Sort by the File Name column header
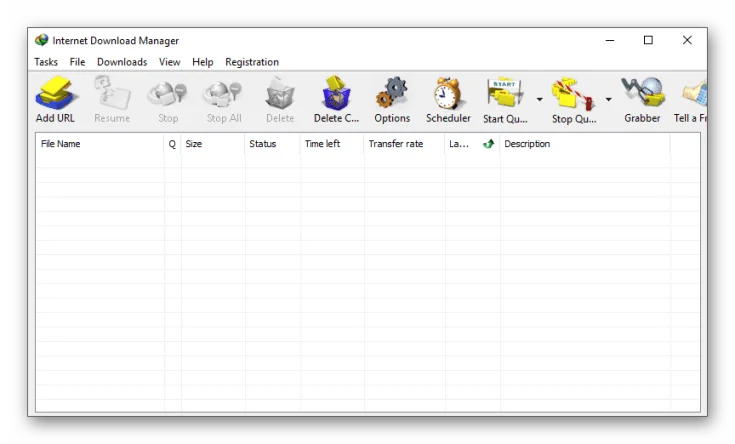This screenshot has height=444, width=735. pyautogui.click(x=100, y=143)
